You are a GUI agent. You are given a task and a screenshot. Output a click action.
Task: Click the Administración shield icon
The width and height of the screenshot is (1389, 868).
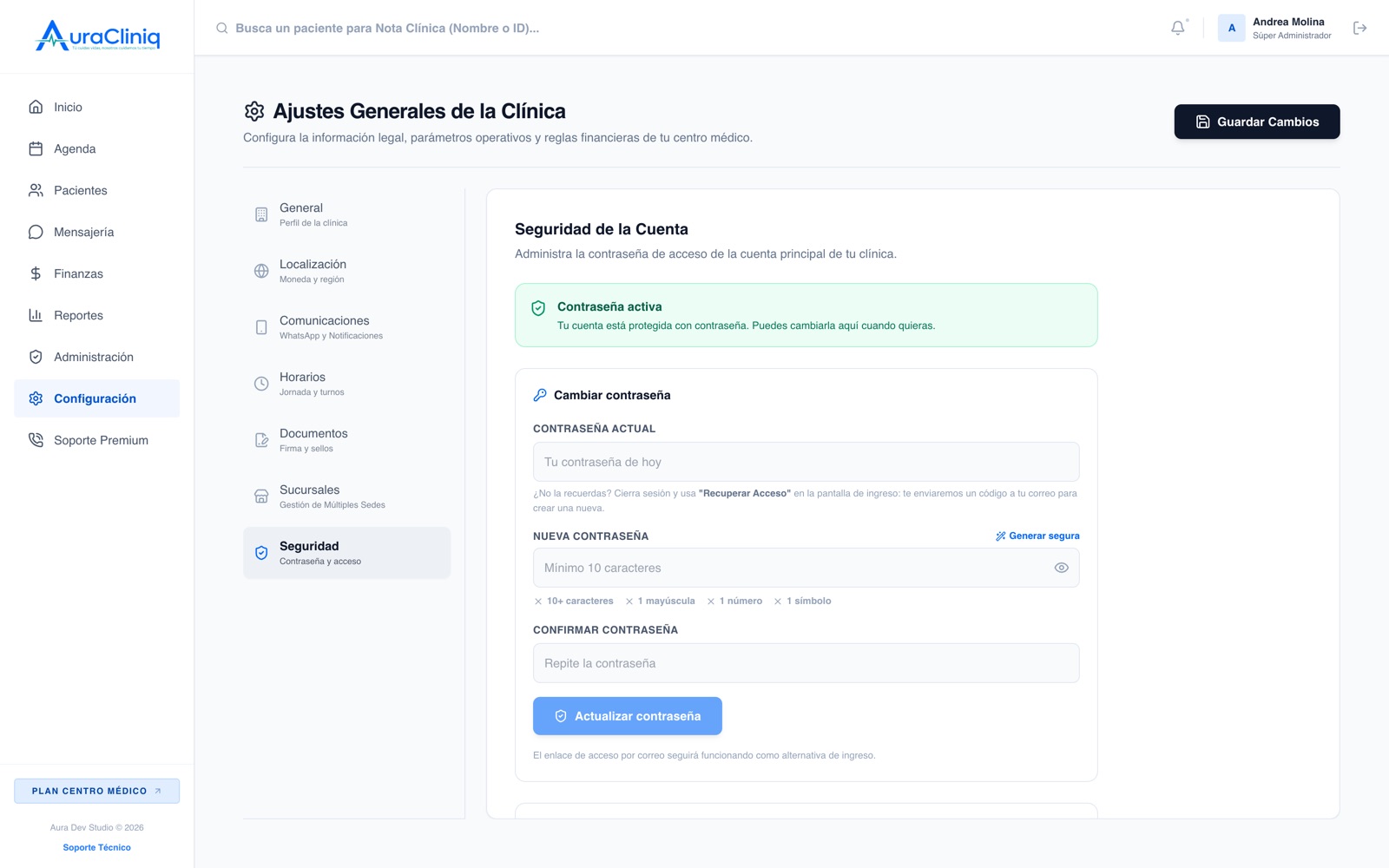pyautogui.click(x=36, y=357)
